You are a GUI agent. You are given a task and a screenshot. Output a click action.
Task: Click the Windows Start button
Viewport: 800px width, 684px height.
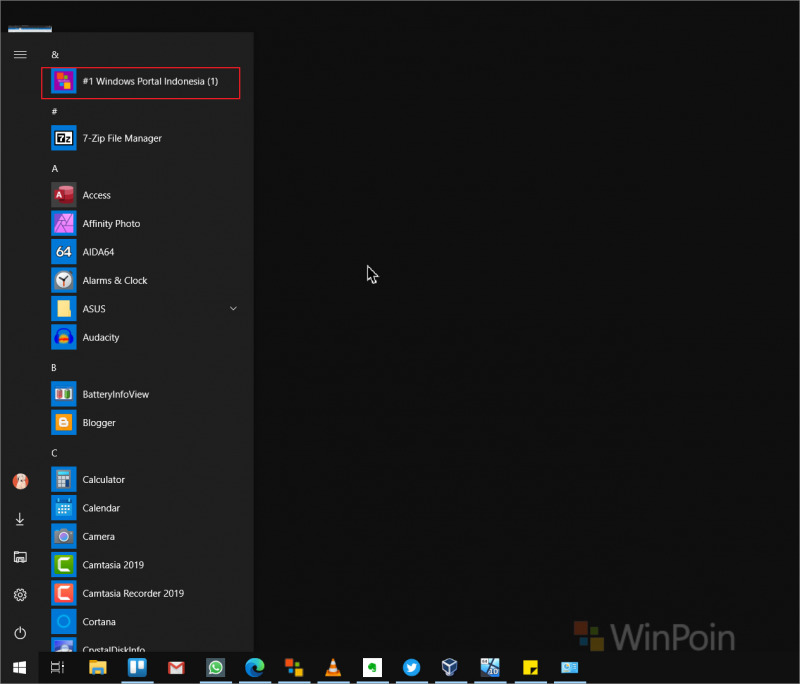(19, 667)
